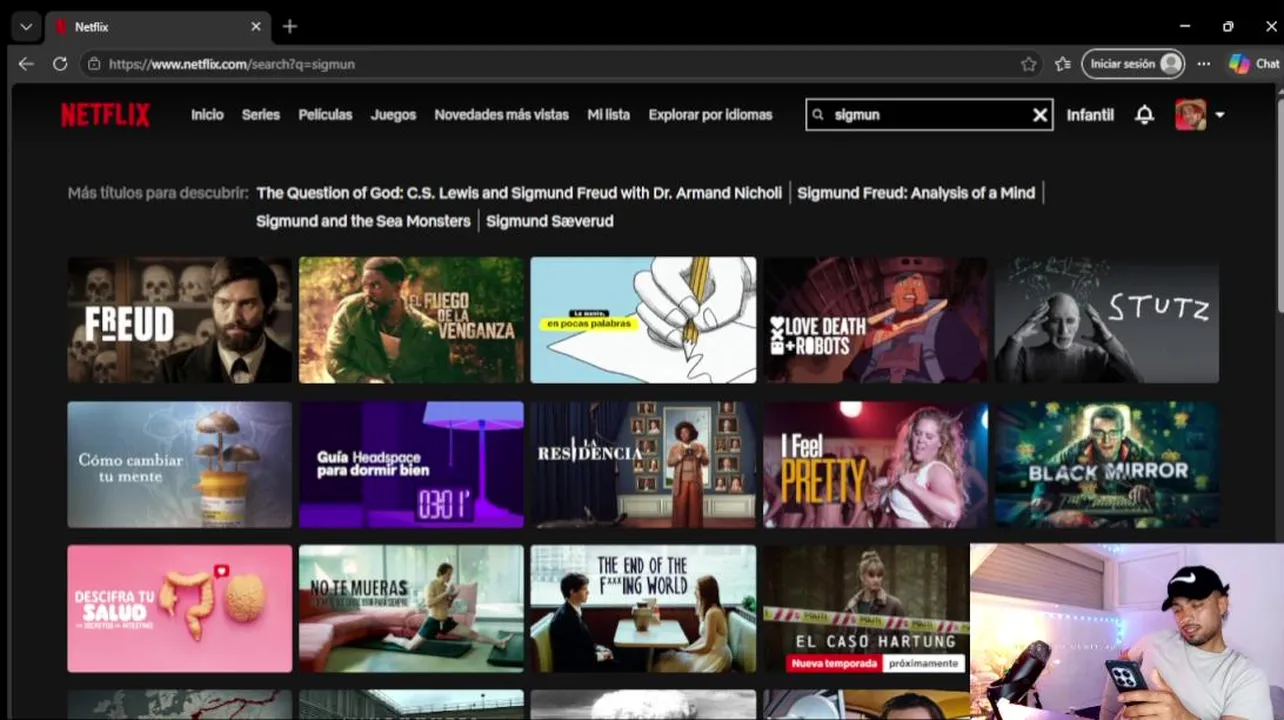
Task: Open Novedades más vistas
Action: [501, 115]
